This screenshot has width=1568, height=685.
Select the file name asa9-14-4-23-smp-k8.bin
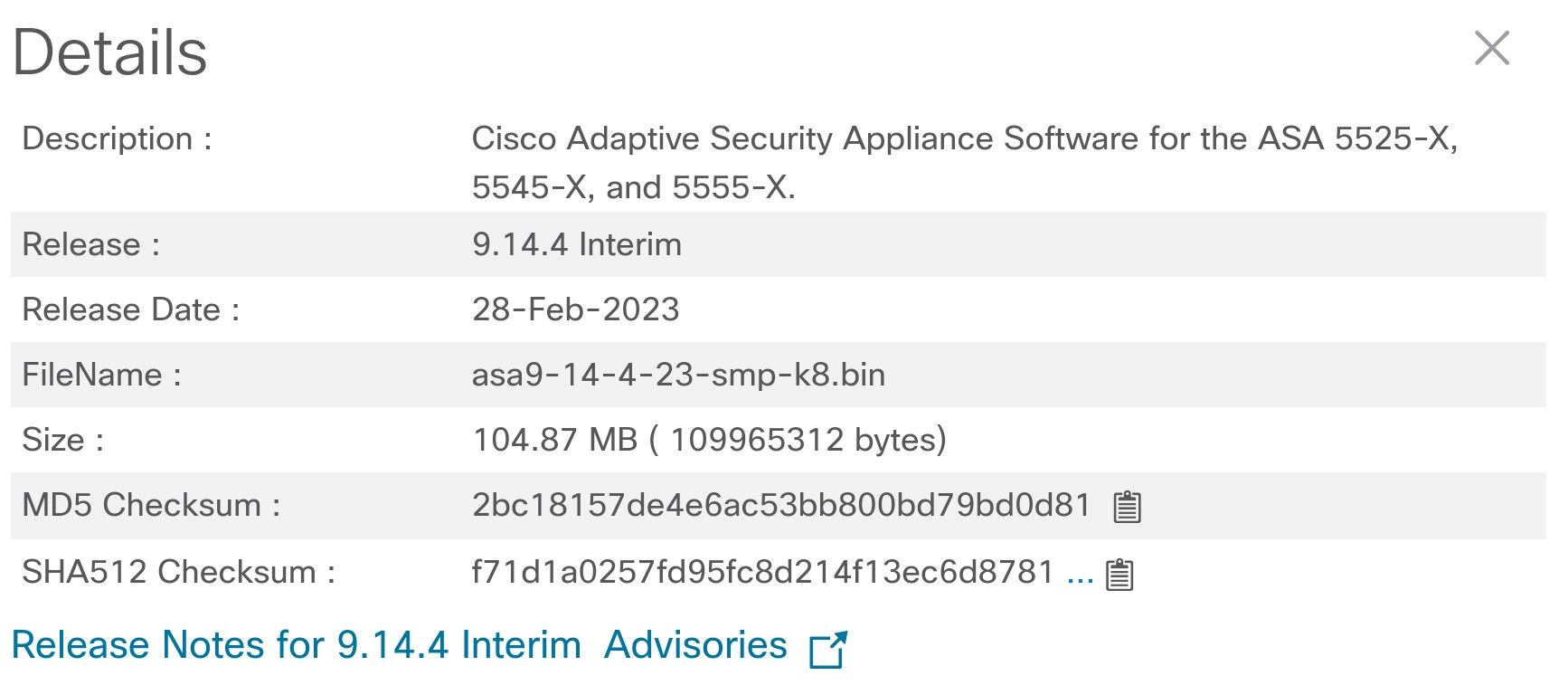click(x=678, y=375)
